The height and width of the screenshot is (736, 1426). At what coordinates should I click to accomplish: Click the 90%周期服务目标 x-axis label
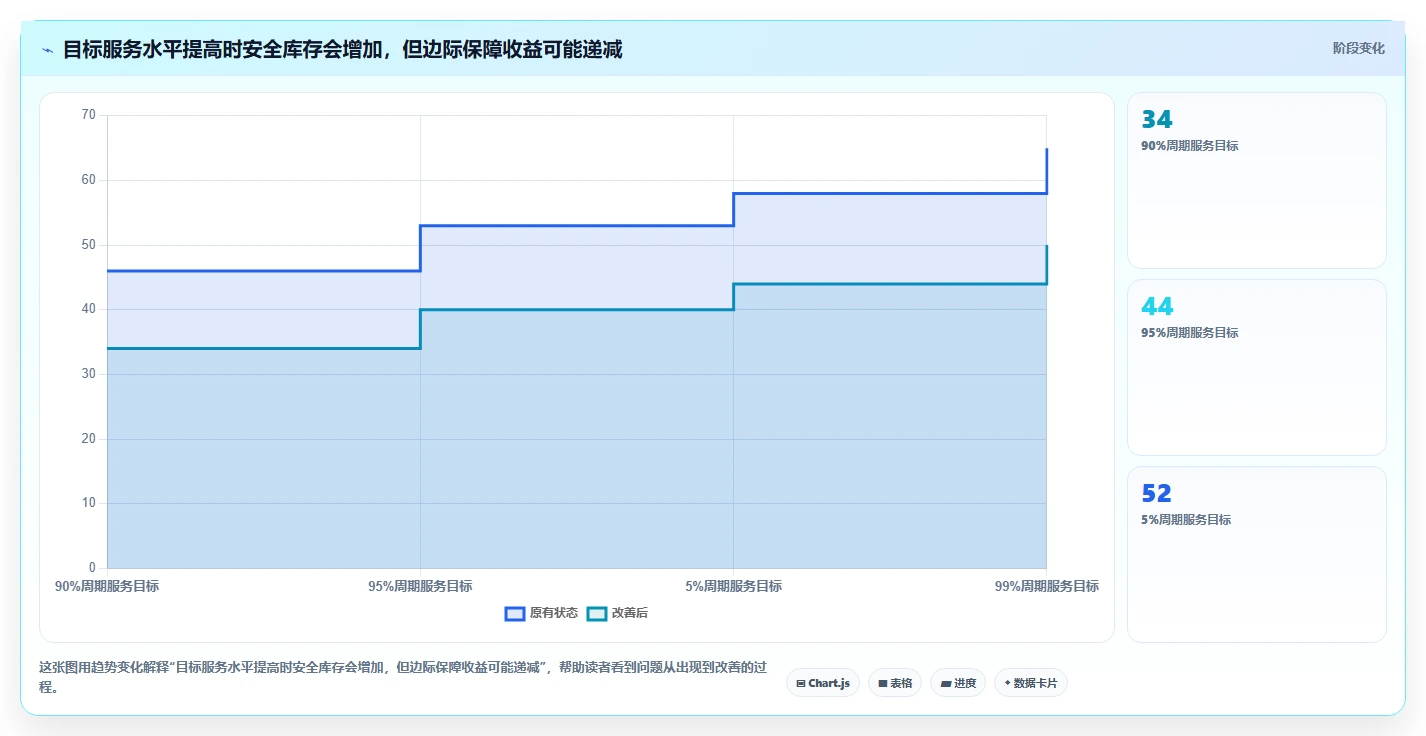pos(107,586)
